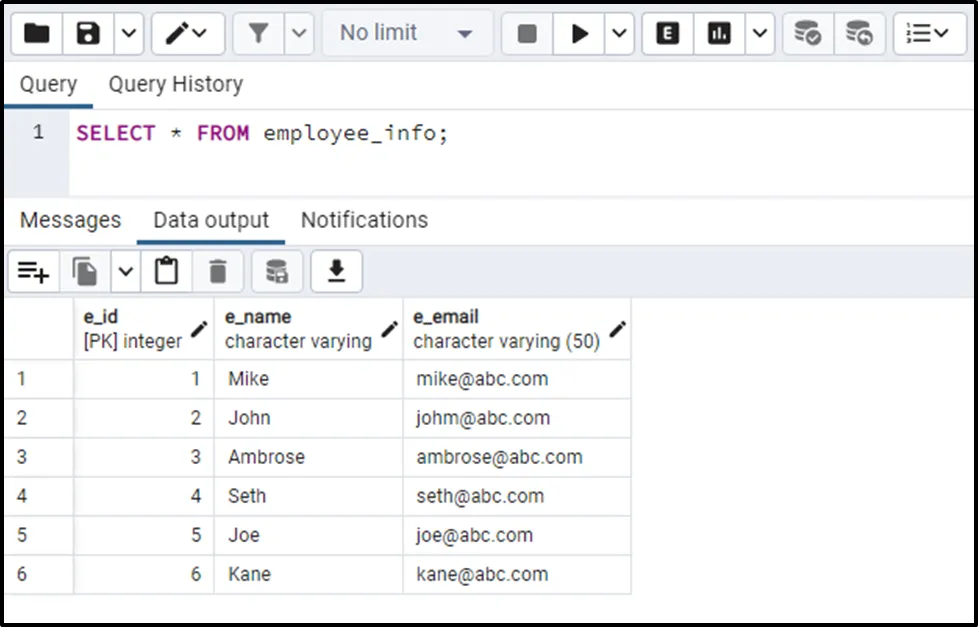
Task: Click the Stop query square icon
Action: coord(527,34)
